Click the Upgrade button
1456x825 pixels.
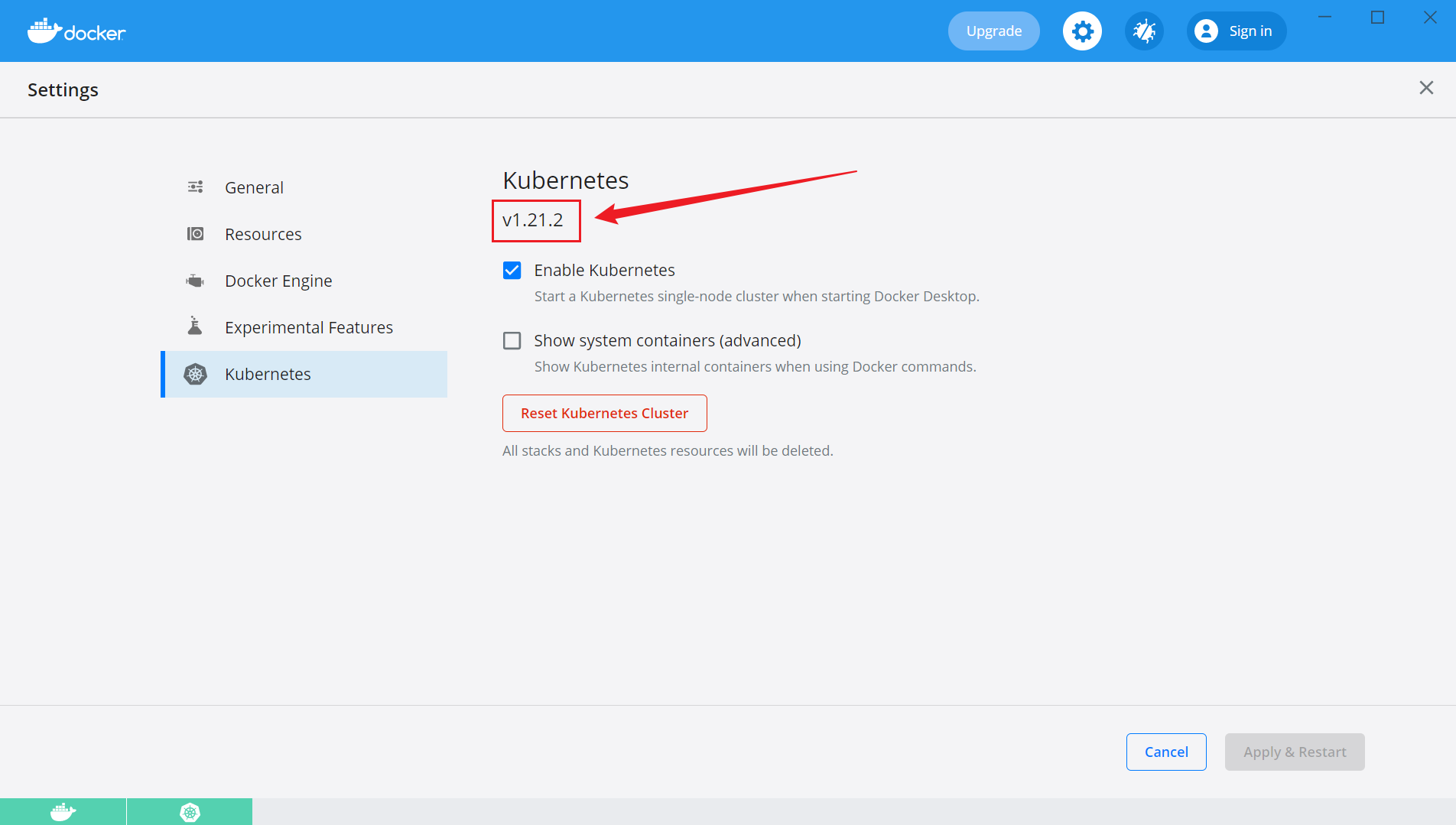pos(994,31)
